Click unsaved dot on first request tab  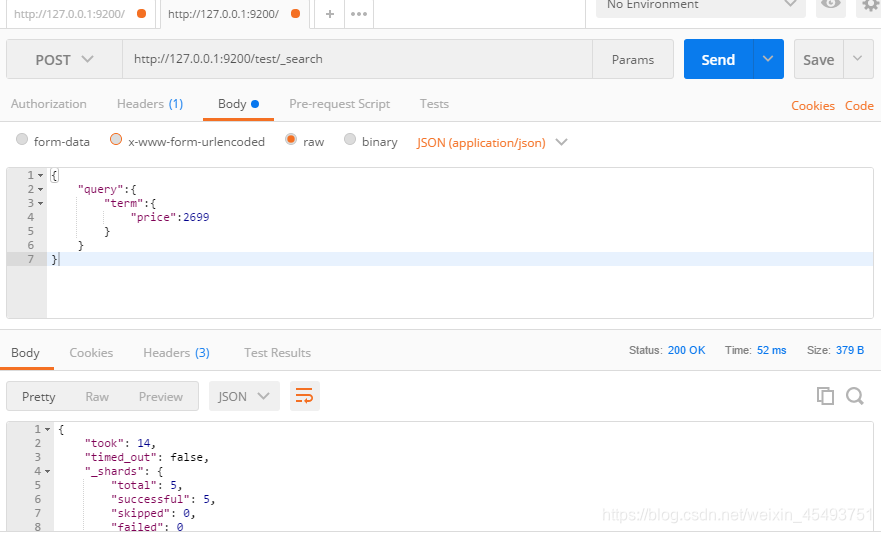[x=142, y=13]
